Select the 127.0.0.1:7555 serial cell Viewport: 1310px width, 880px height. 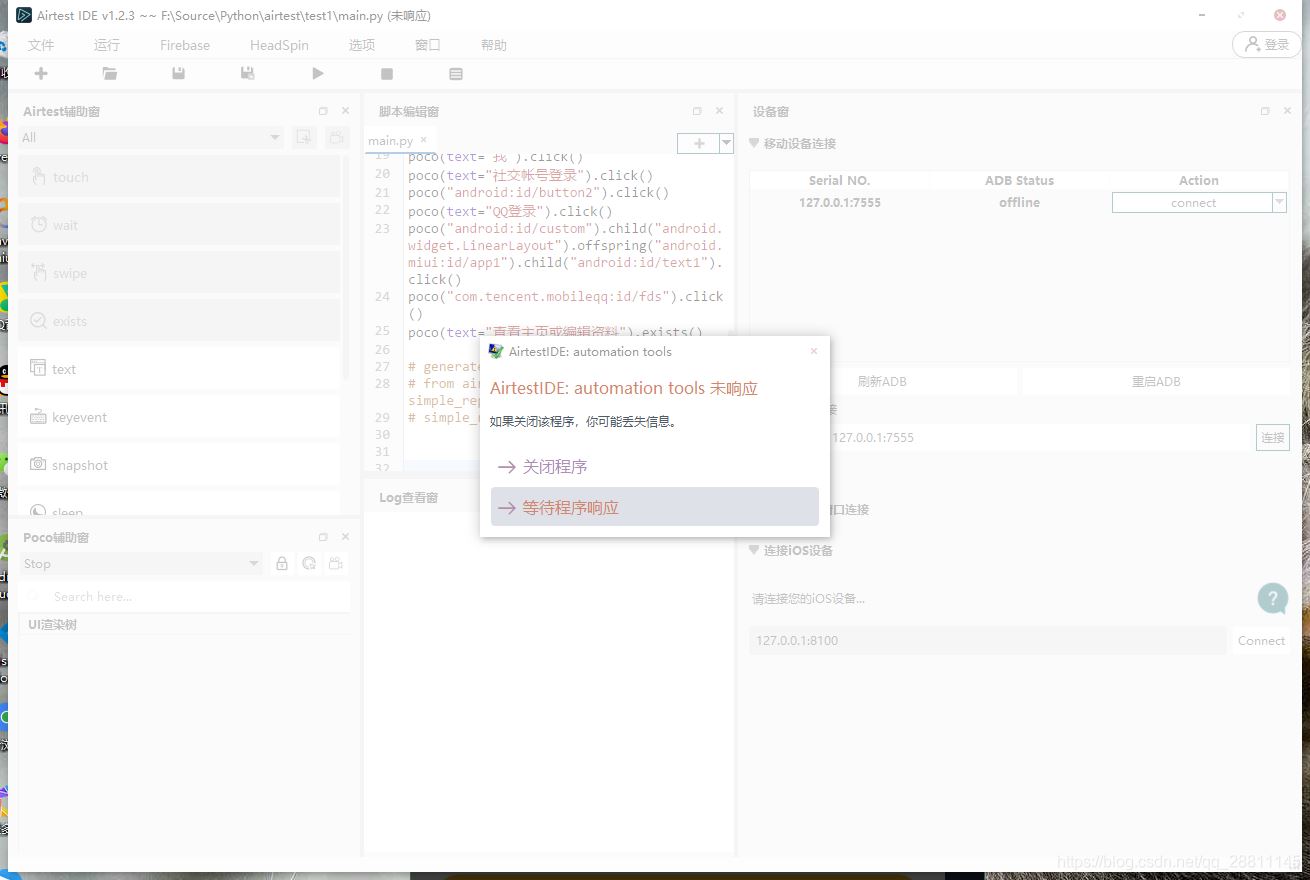[840, 203]
